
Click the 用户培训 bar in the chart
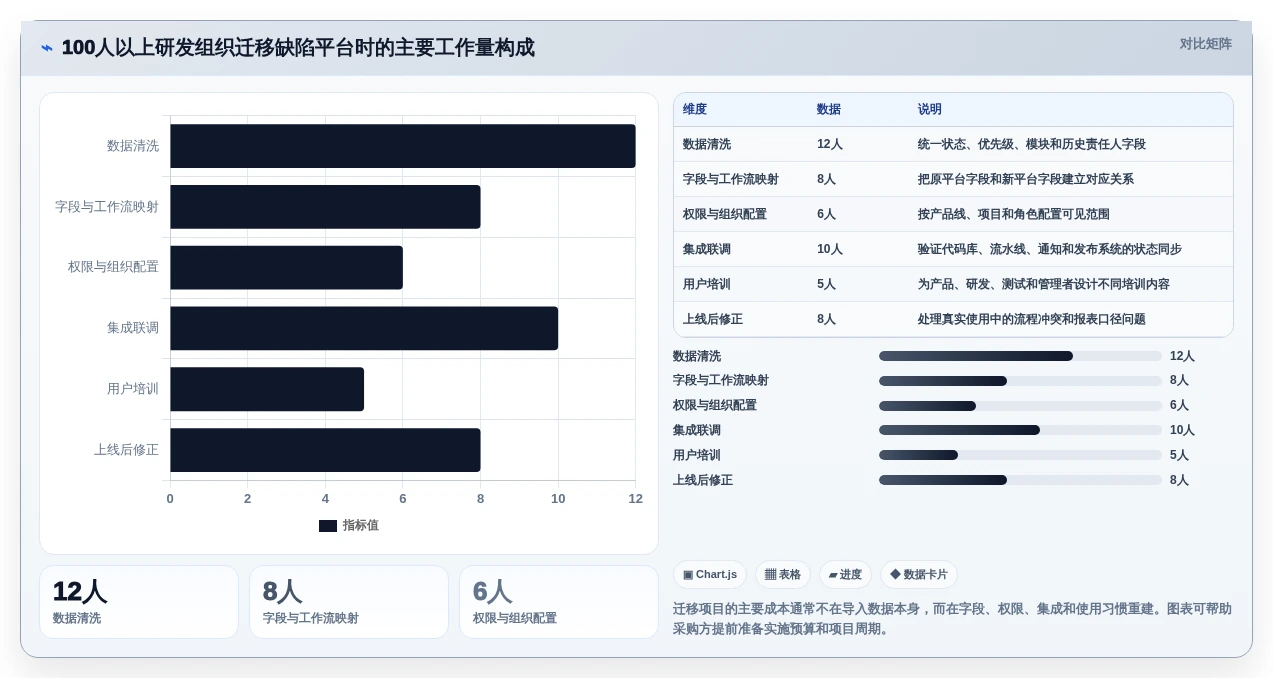click(267, 389)
